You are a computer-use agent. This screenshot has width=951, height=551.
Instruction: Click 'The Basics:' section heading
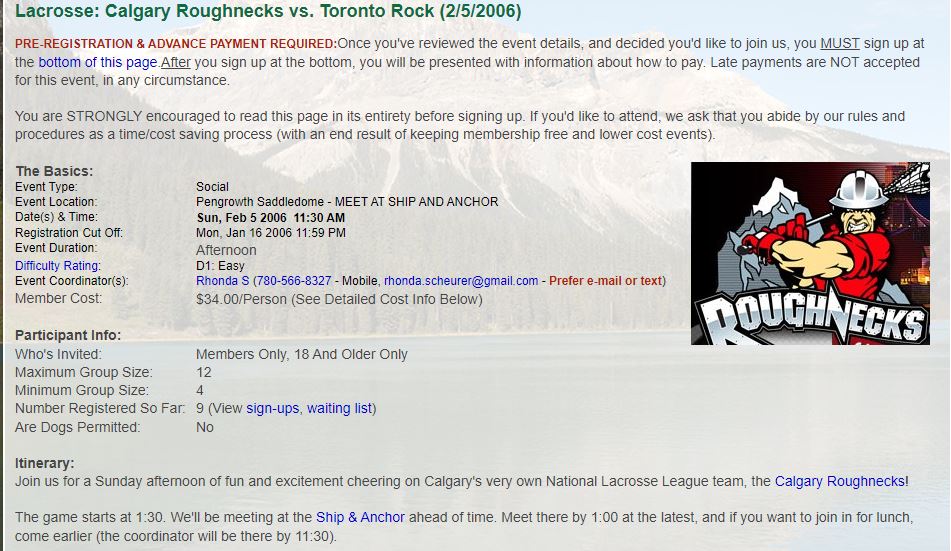click(x=54, y=171)
